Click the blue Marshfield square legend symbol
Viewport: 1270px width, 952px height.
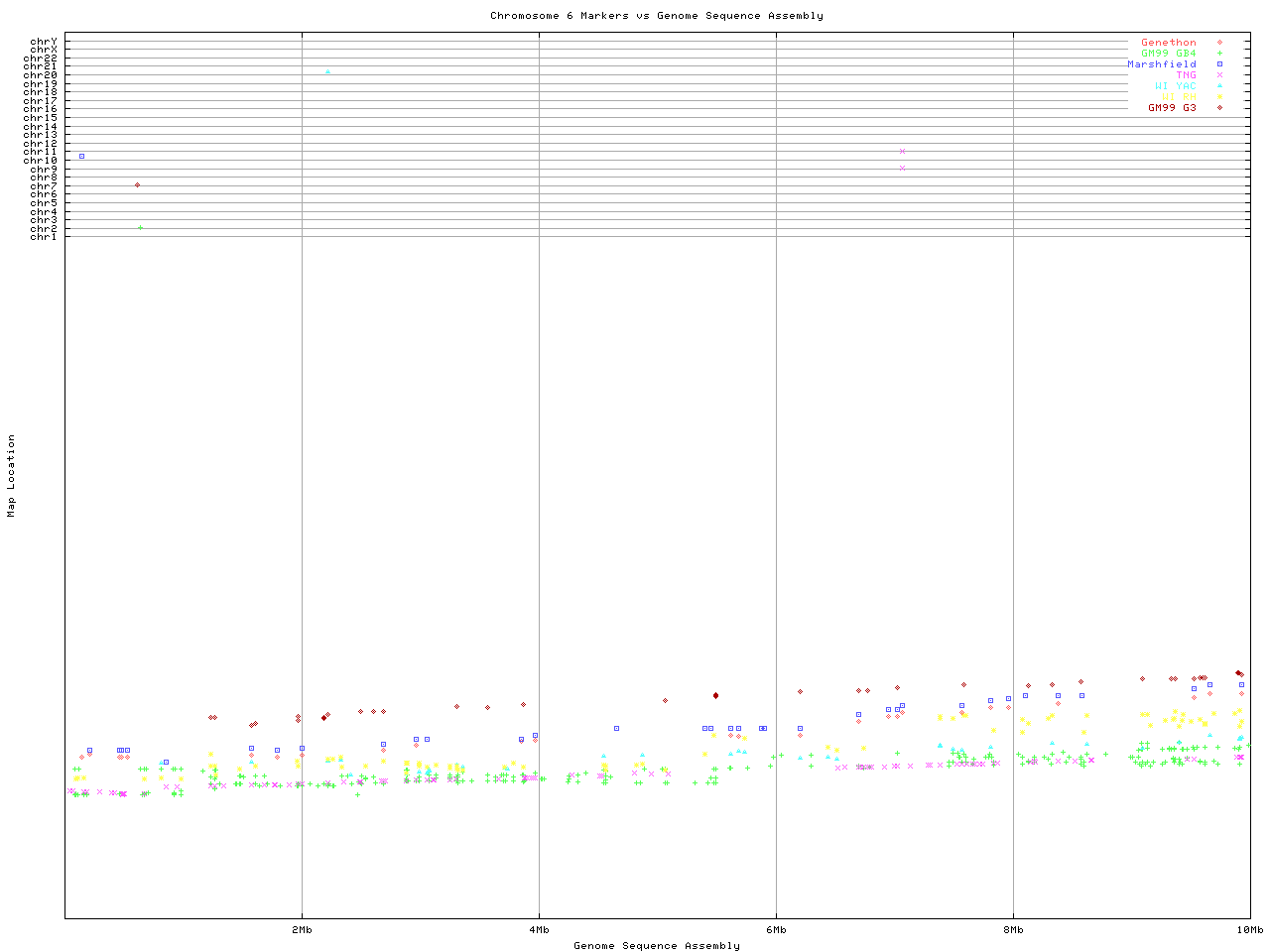pyautogui.click(x=1219, y=64)
